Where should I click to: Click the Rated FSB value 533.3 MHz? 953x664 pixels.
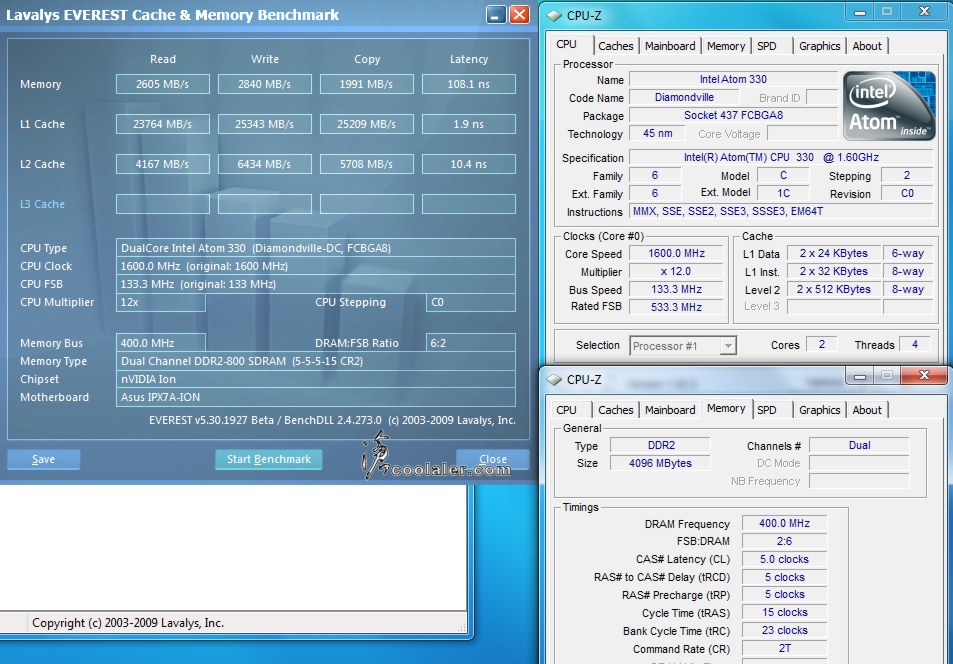(676, 307)
